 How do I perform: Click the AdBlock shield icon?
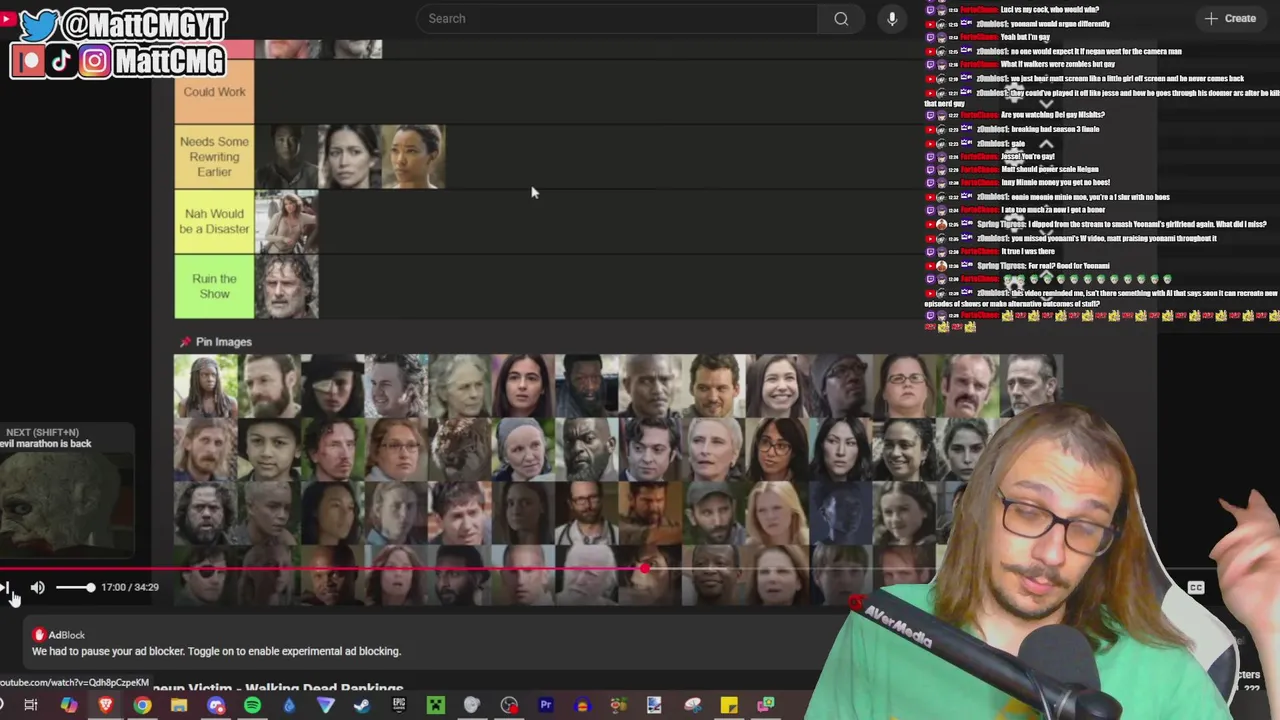[x=39, y=635]
